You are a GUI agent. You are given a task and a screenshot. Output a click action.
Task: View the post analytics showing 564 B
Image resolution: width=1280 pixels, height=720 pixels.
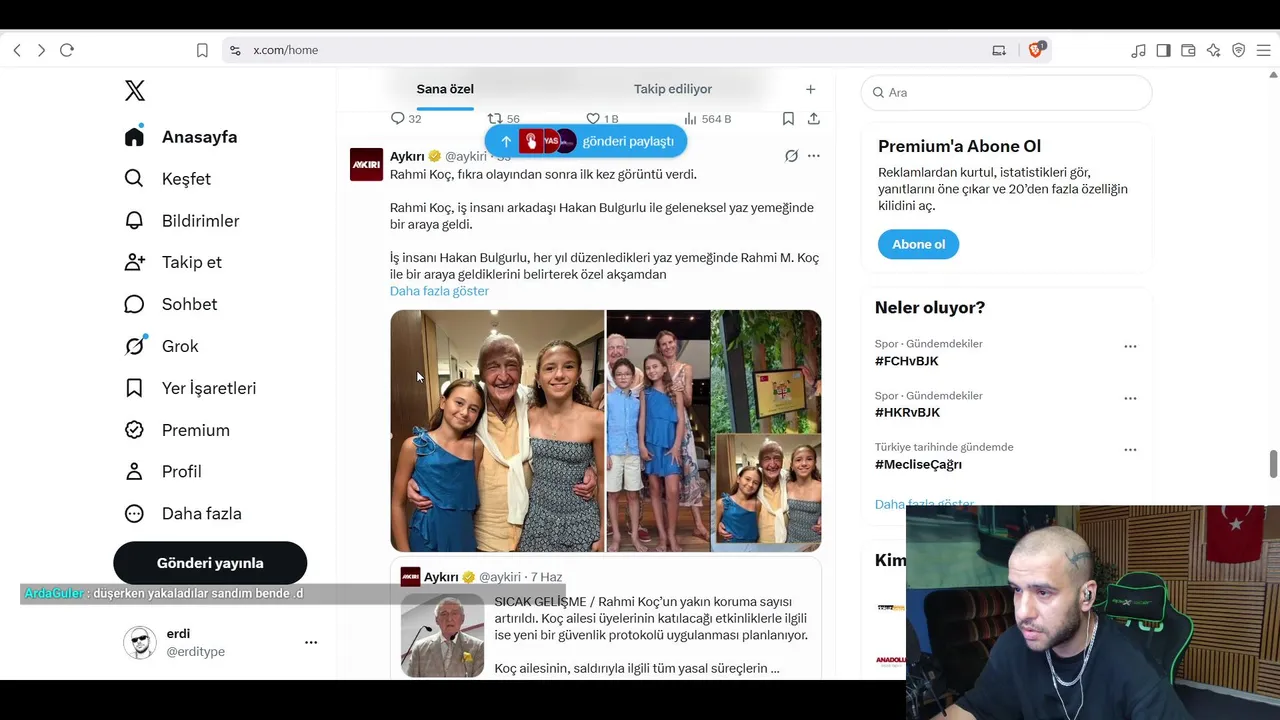click(706, 118)
